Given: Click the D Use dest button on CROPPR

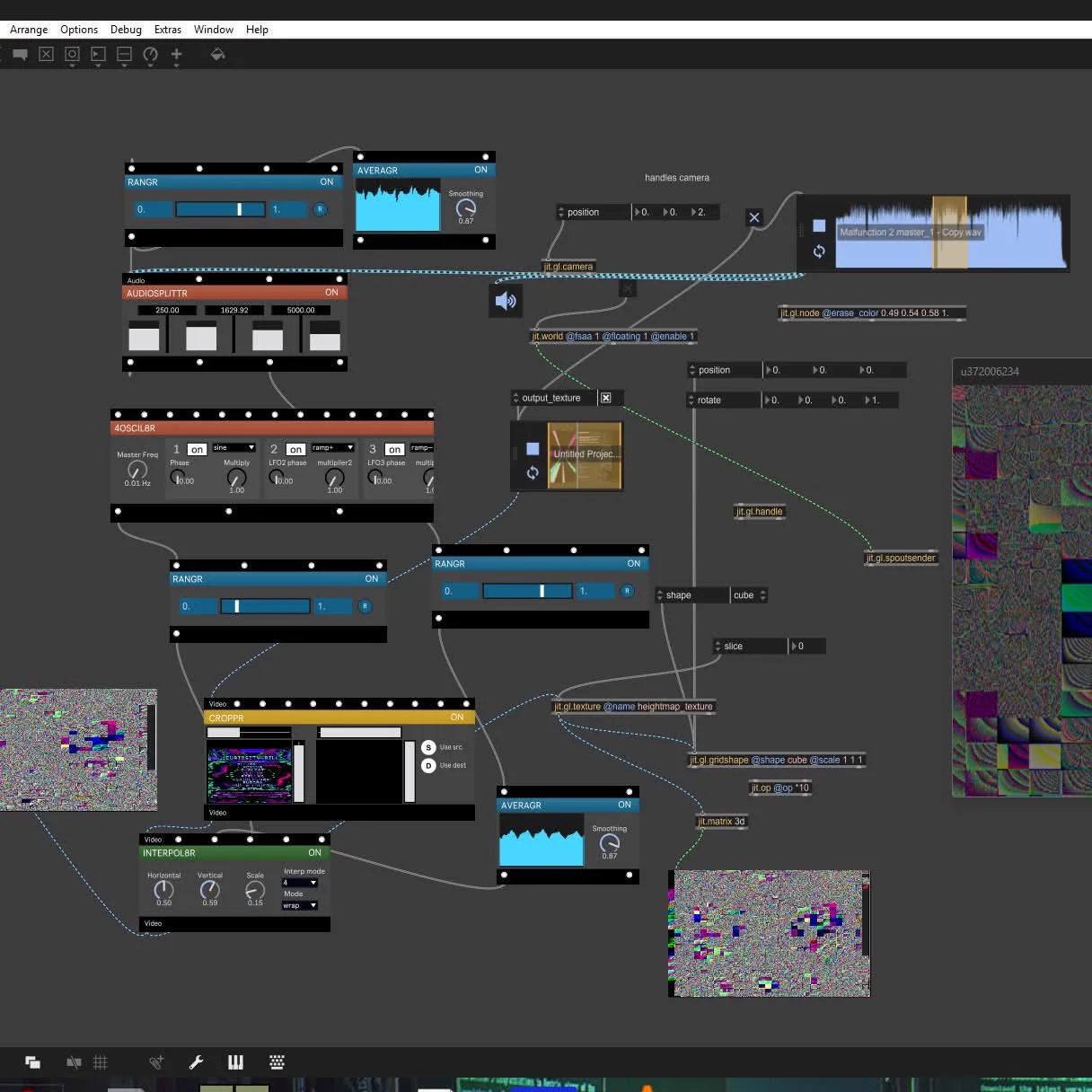Looking at the screenshot, I should (428, 765).
